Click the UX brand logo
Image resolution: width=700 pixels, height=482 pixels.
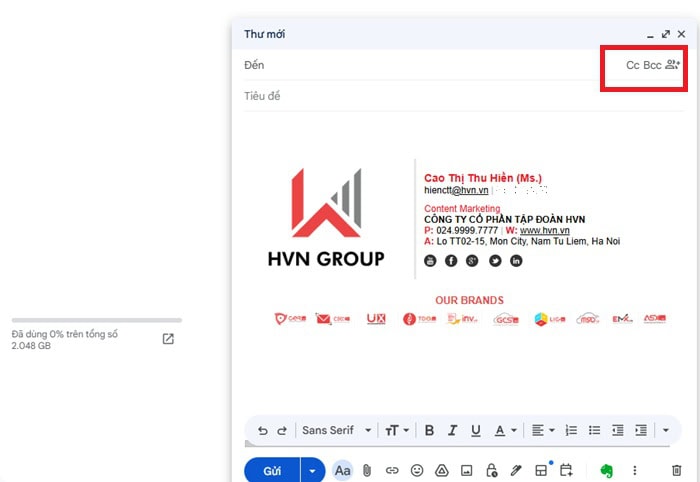tap(376, 319)
